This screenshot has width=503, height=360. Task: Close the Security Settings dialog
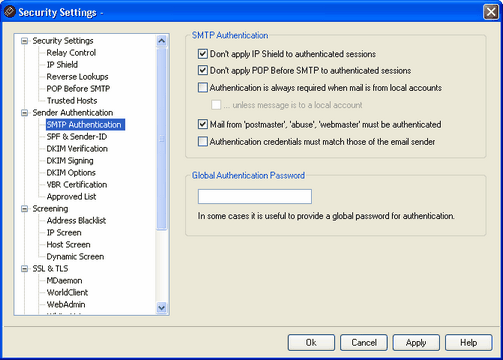pyautogui.click(x=491, y=12)
